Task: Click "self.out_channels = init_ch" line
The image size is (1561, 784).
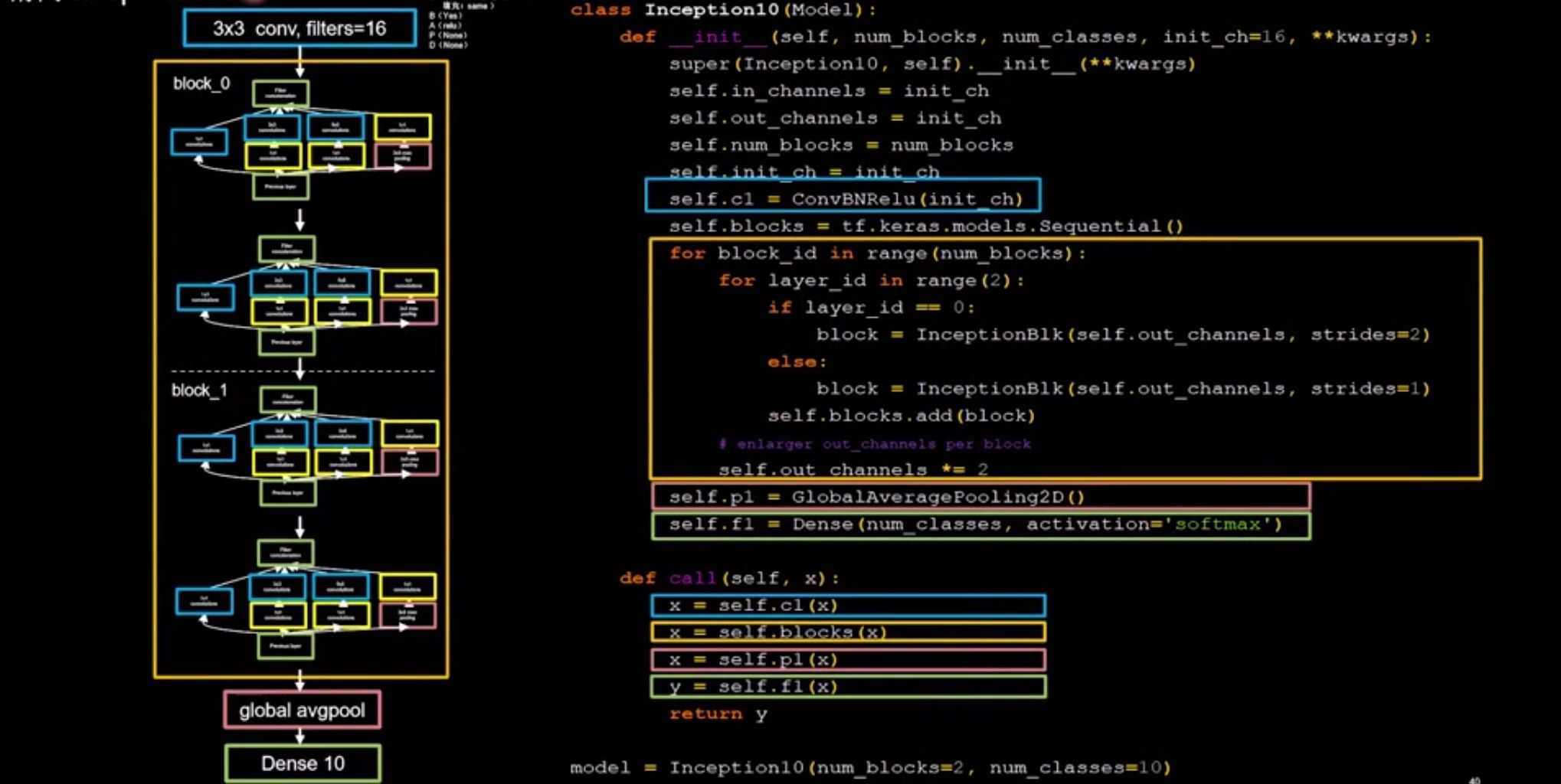Action: pyautogui.click(x=835, y=118)
